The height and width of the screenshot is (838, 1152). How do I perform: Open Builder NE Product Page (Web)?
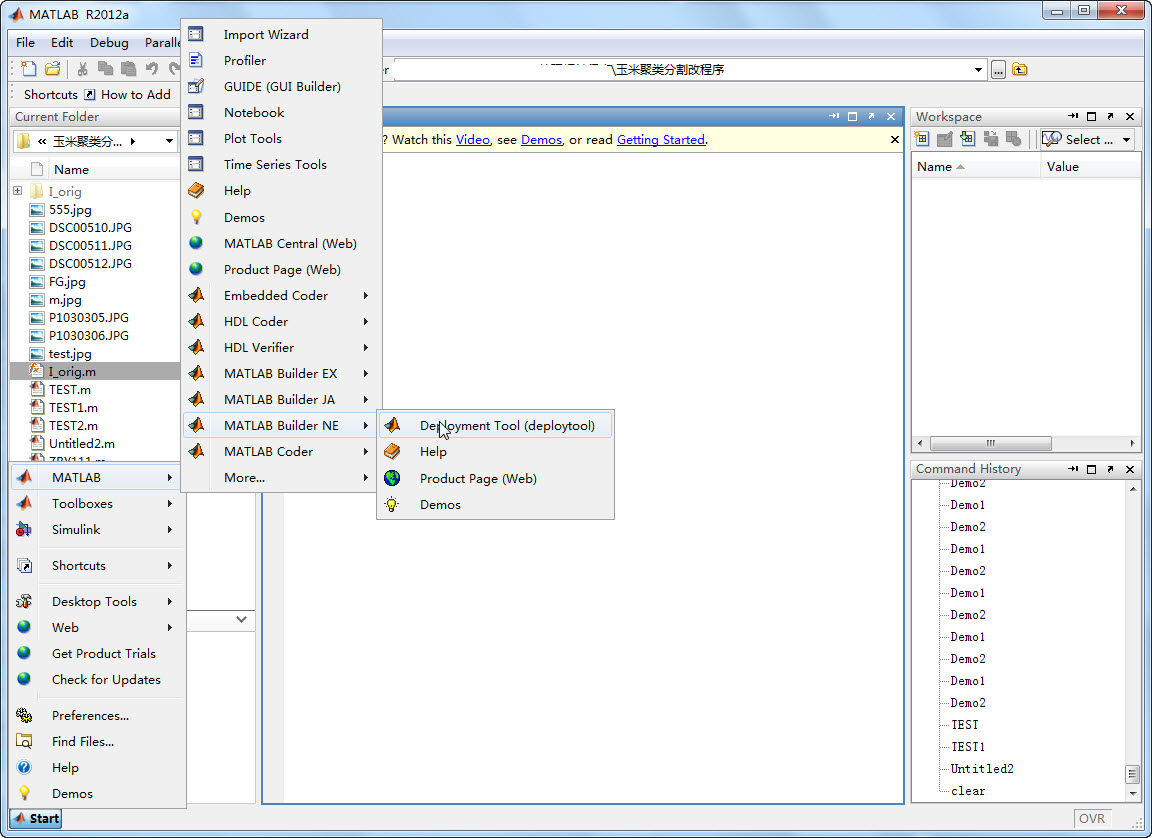496,478
